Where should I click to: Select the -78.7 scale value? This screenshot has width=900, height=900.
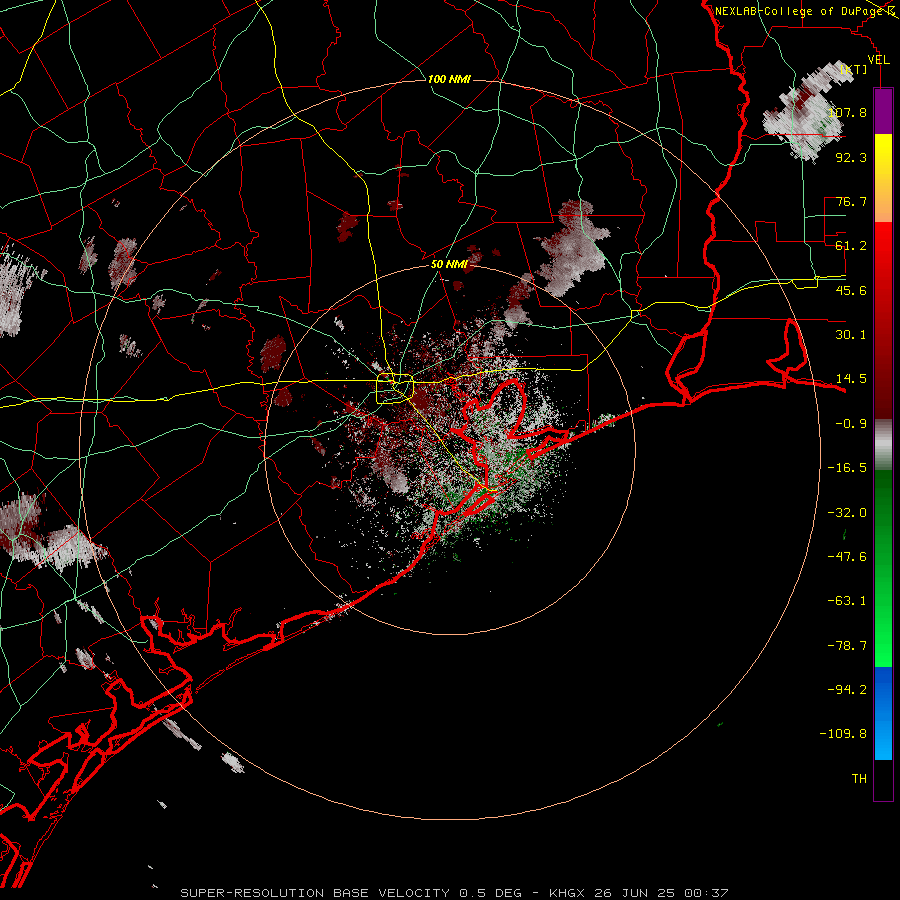point(847,646)
